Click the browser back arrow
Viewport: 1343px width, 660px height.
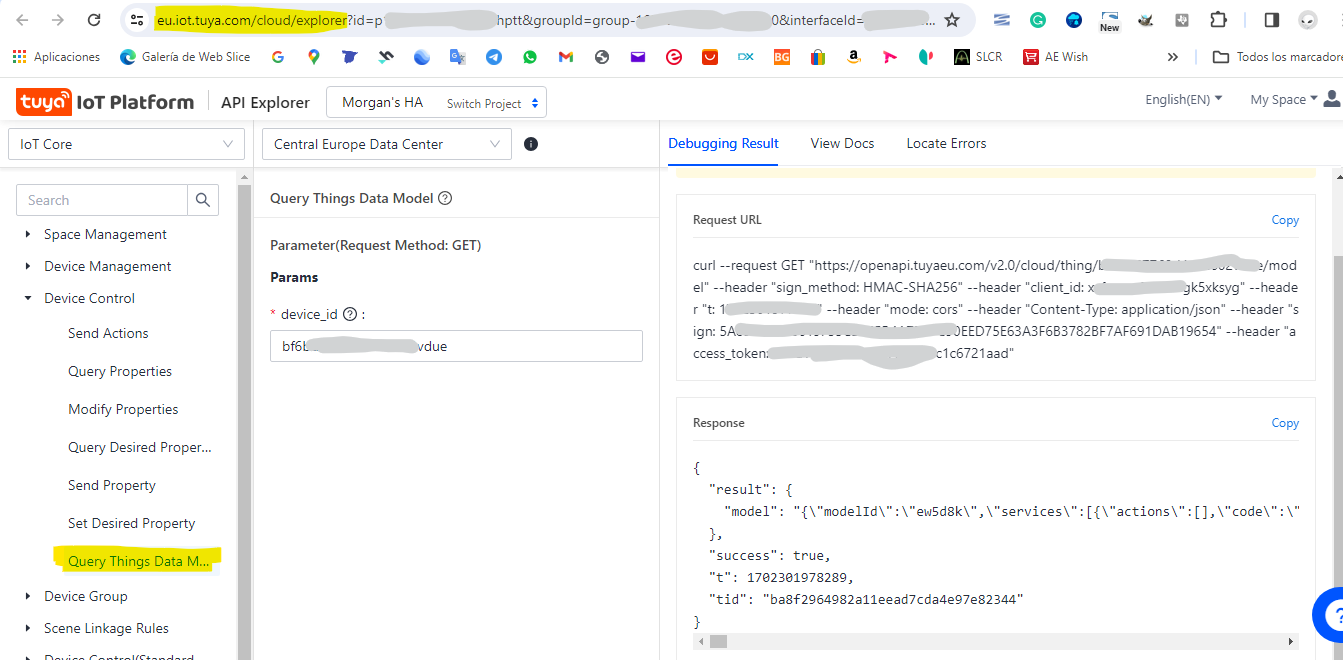click(x=23, y=20)
